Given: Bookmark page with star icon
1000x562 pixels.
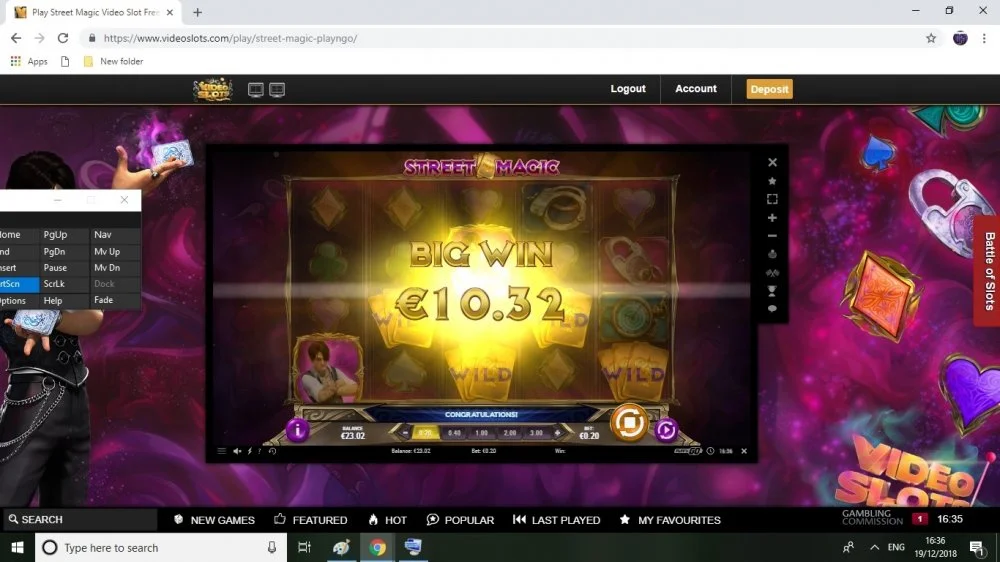Looking at the screenshot, I should tap(931, 38).
